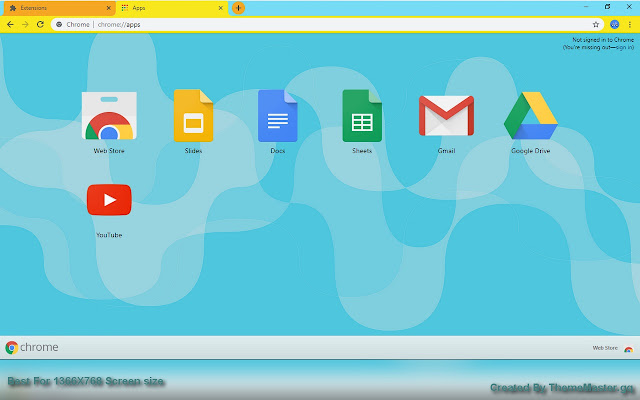This screenshot has width=640, height=400.
Task: Minimize the Chrome window
Action: [x=586, y=7]
